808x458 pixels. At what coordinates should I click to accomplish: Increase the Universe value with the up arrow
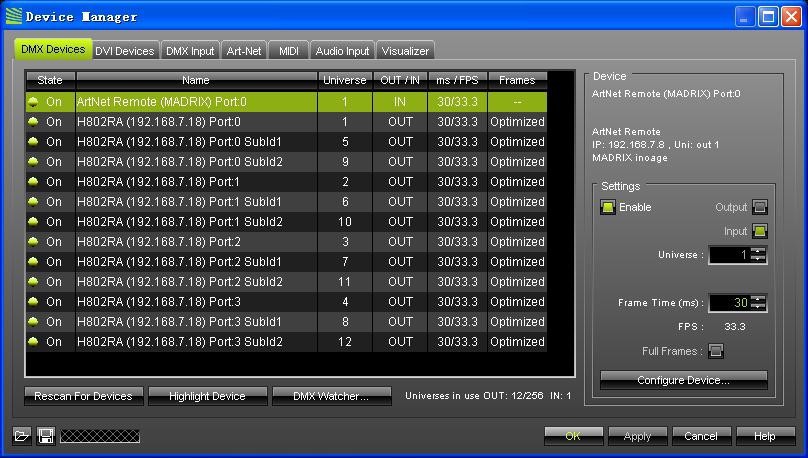tap(758, 251)
